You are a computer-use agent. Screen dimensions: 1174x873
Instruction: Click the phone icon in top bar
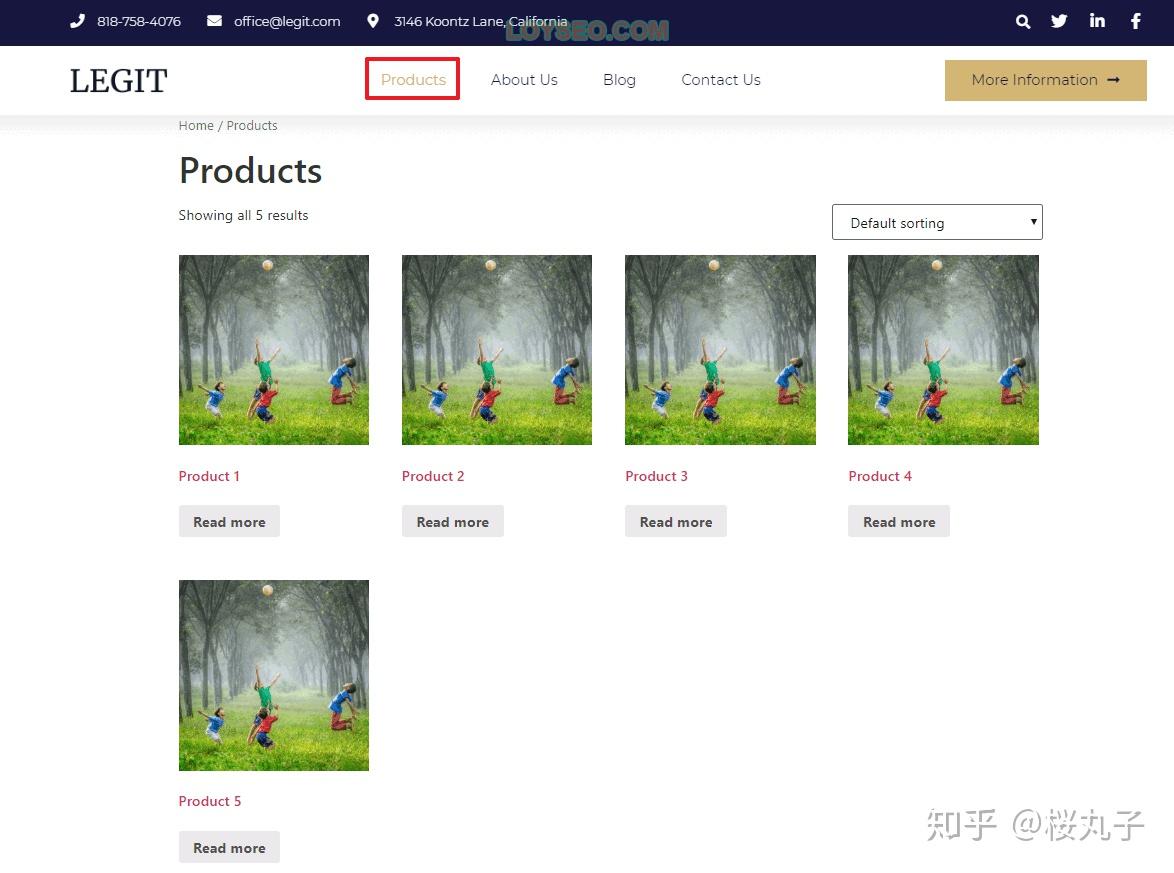pyautogui.click(x=77, y=21)
